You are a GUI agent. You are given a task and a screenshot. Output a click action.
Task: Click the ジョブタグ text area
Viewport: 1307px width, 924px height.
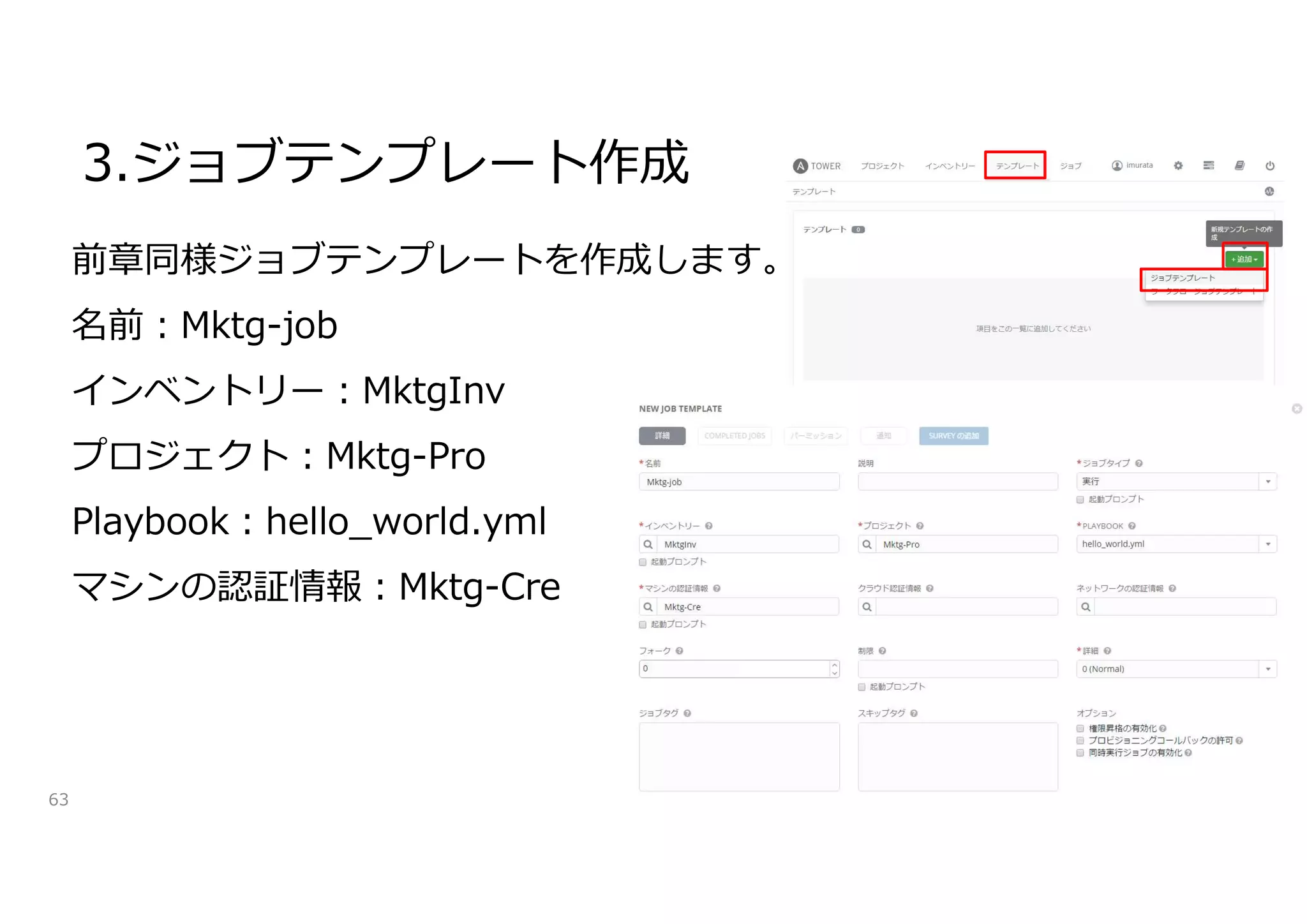[739, 757]
